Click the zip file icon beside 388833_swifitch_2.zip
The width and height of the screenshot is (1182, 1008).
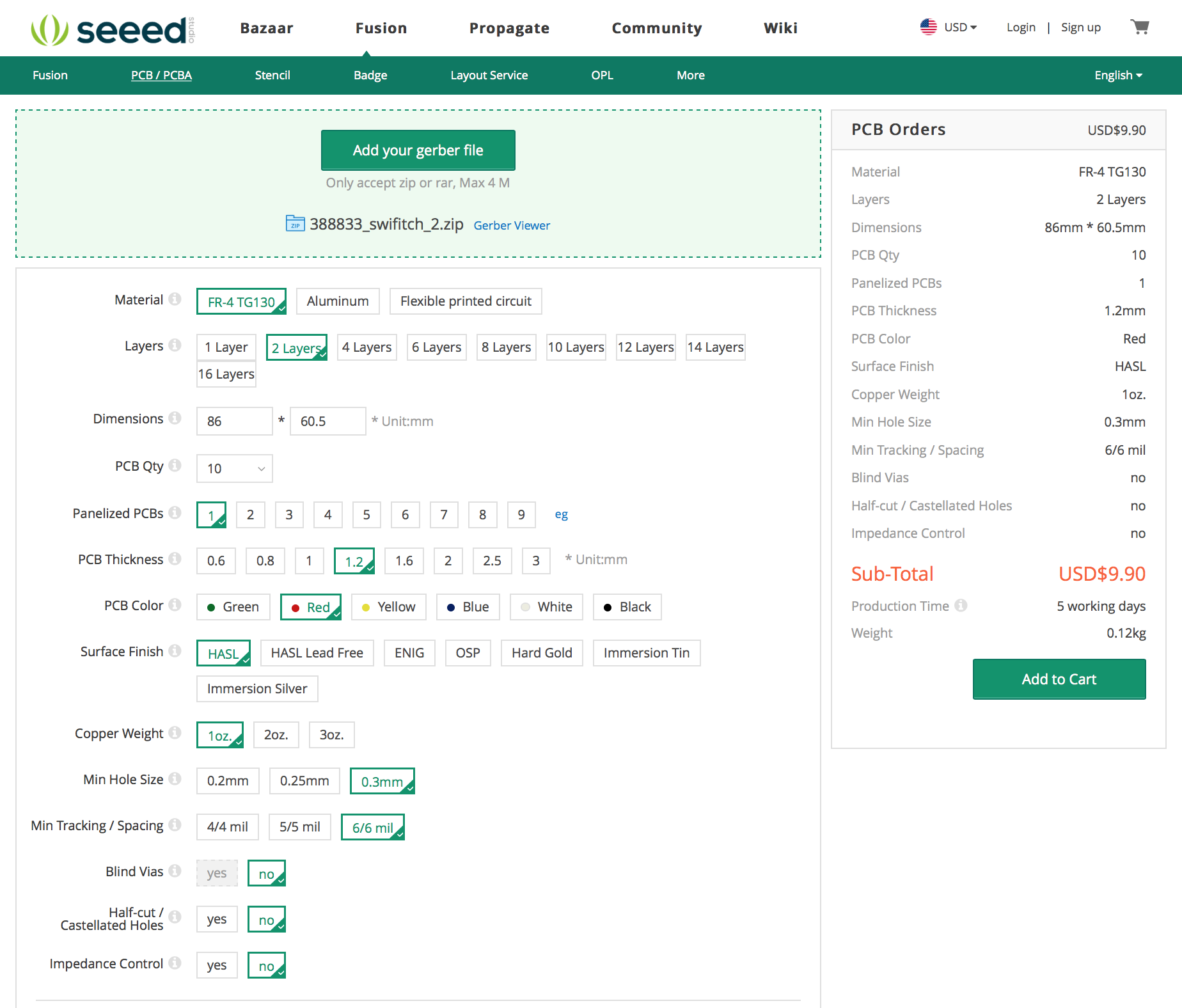click(295, 224)
